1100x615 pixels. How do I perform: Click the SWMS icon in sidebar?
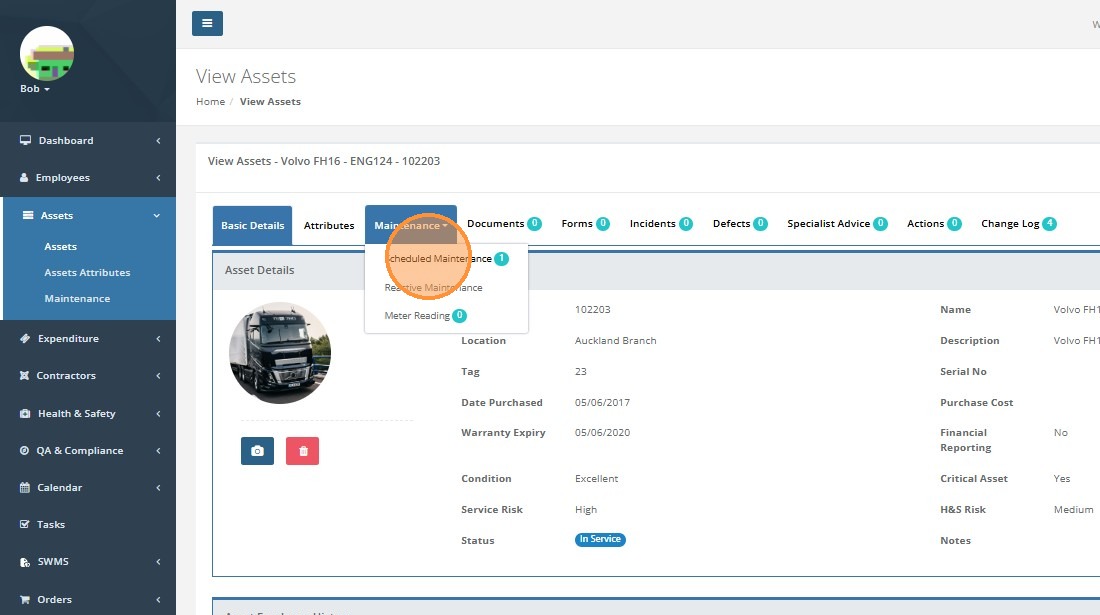(x=25, y=562)
